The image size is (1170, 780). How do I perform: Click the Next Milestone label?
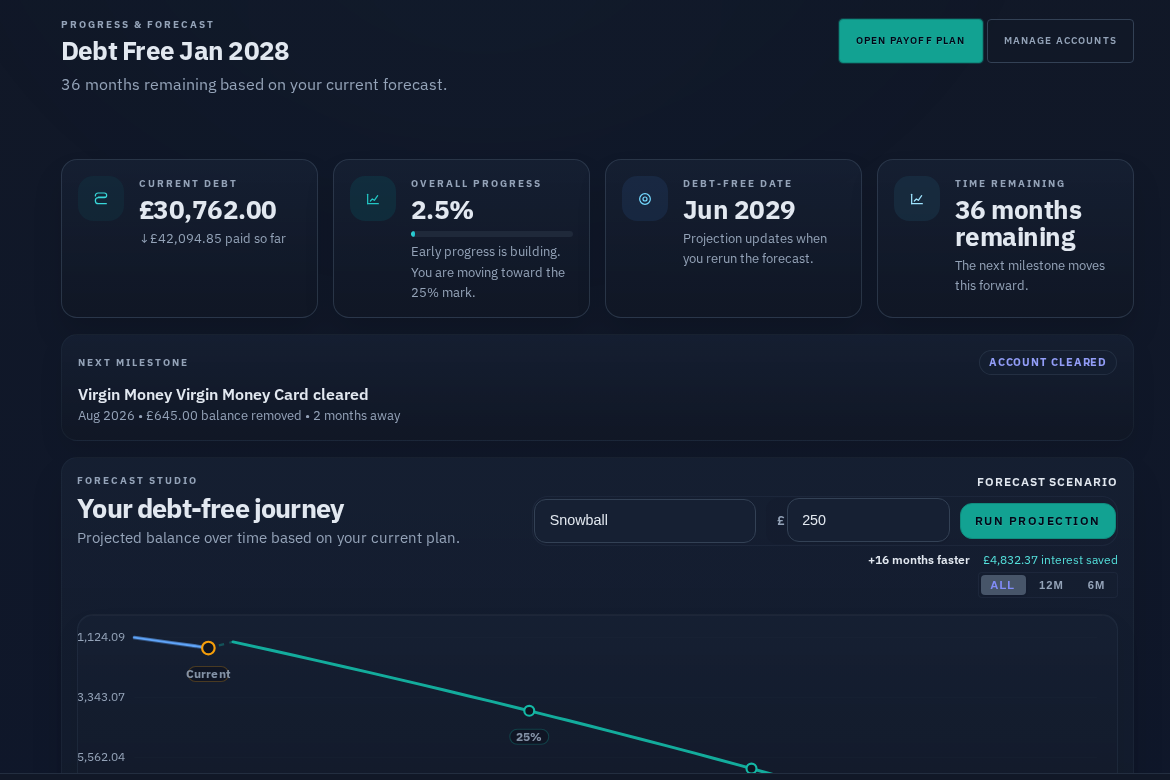click(133, 363)
